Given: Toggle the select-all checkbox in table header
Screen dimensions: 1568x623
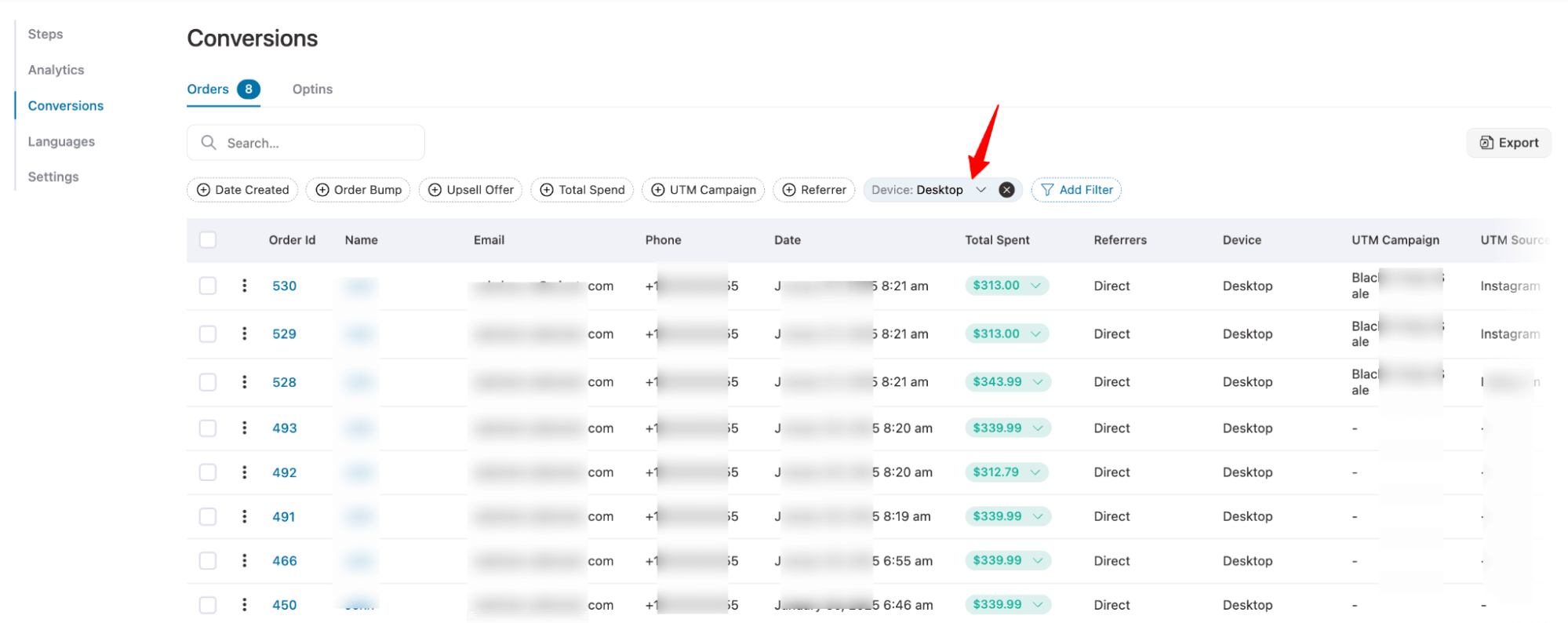Looking at the screenshot, I should pos(208,240).
